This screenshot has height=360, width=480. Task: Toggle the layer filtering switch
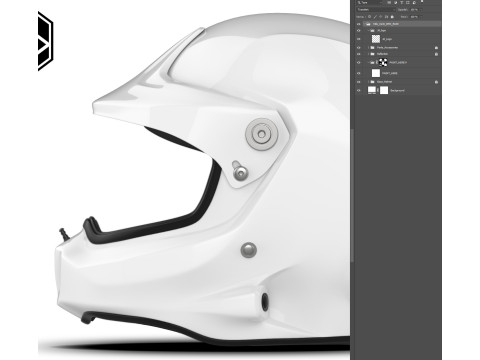[x=422, y=1]
